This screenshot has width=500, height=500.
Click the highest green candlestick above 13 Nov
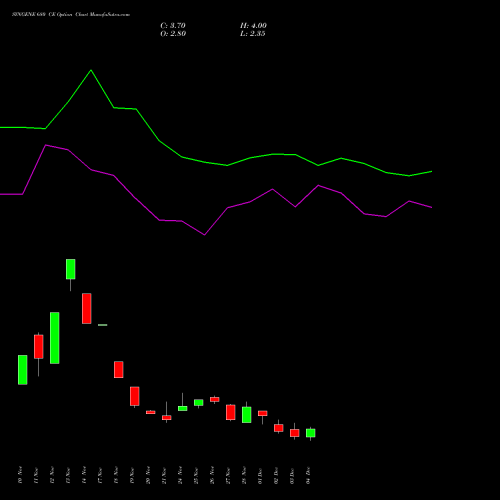tap(71, 269)
